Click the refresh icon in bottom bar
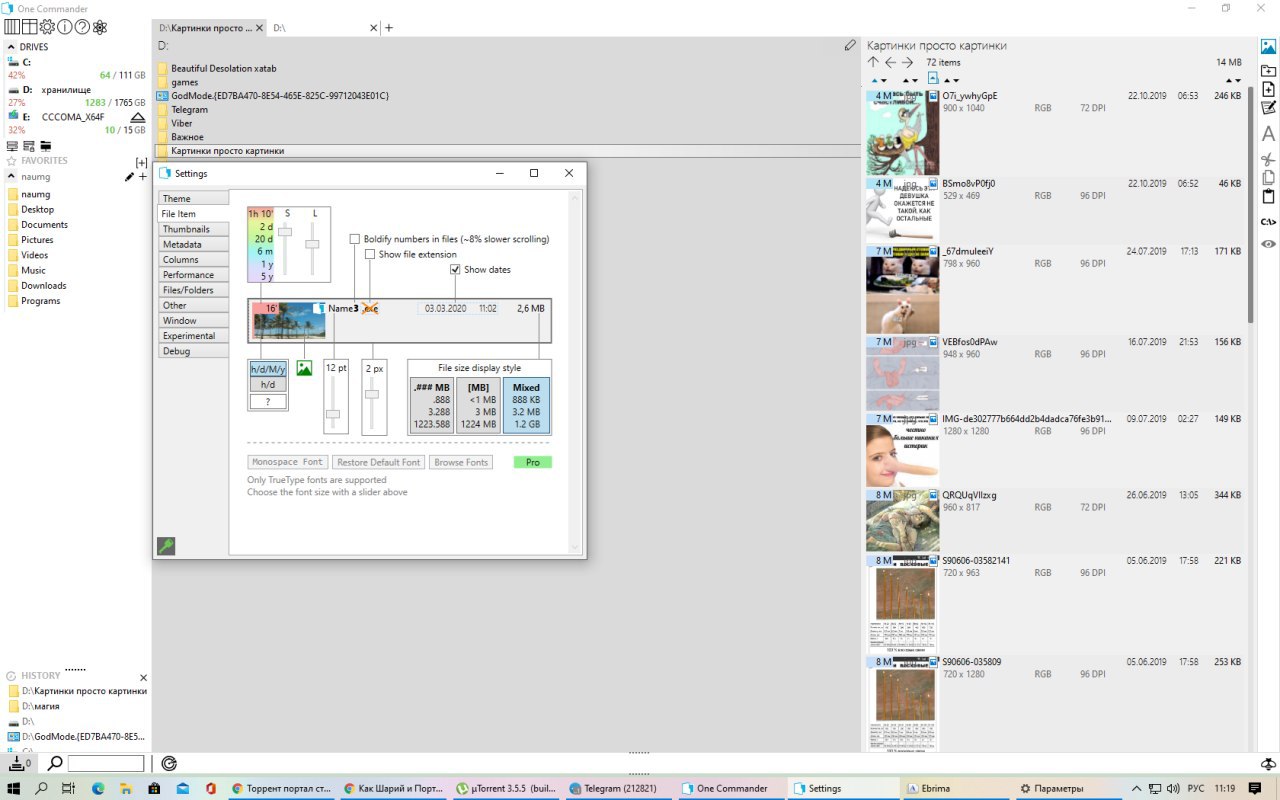This screenshot has height=800, width=1280. [x=169, y=763]
